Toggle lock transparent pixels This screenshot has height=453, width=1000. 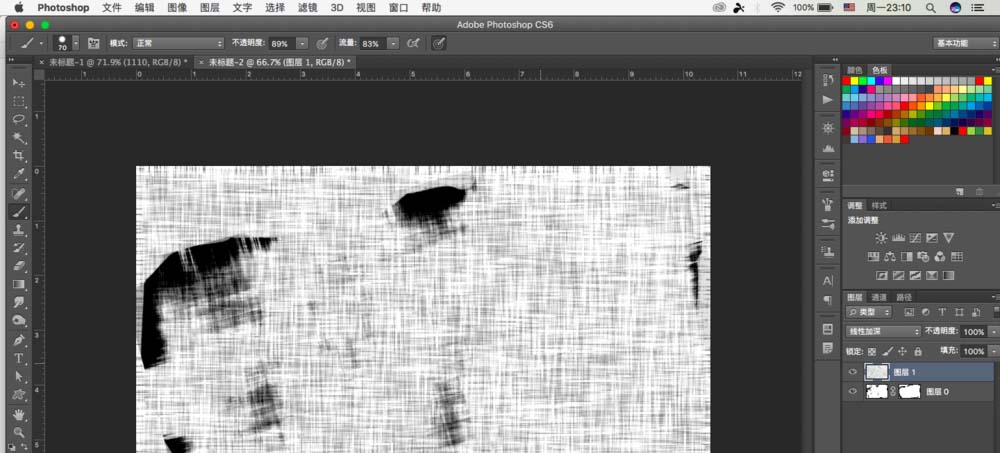[x=872, y=352]
